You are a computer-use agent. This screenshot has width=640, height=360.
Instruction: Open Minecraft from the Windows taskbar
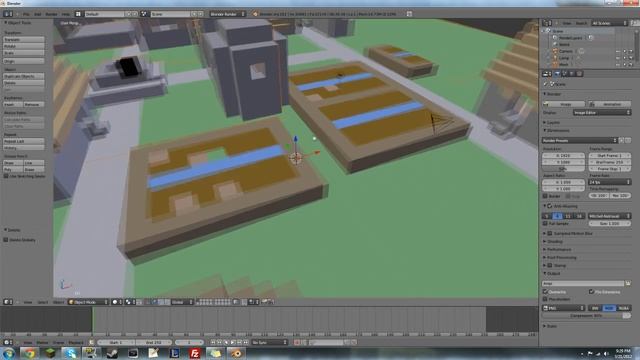pos(50,353)
